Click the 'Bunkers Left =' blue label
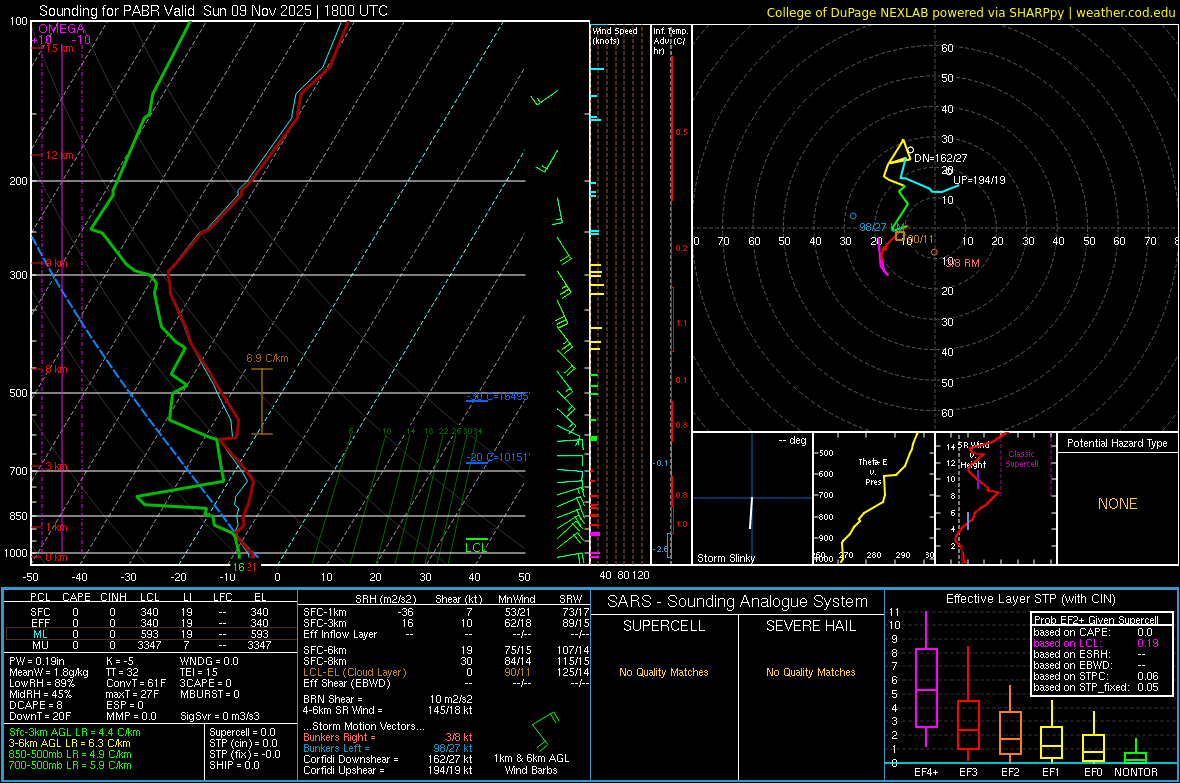This screenshot has height=783, width=1180. (336, 748)
